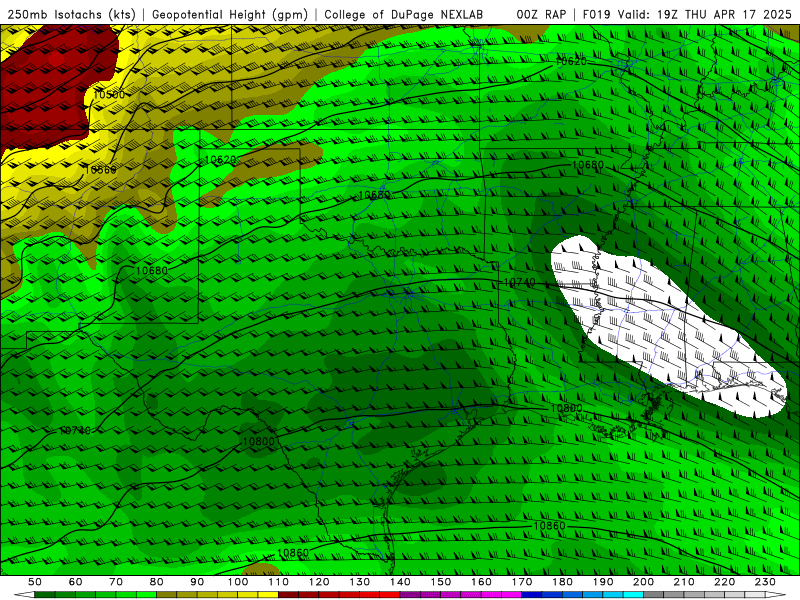
Task: Click the '00Z RAP' model run label
Action: point(541,14)
